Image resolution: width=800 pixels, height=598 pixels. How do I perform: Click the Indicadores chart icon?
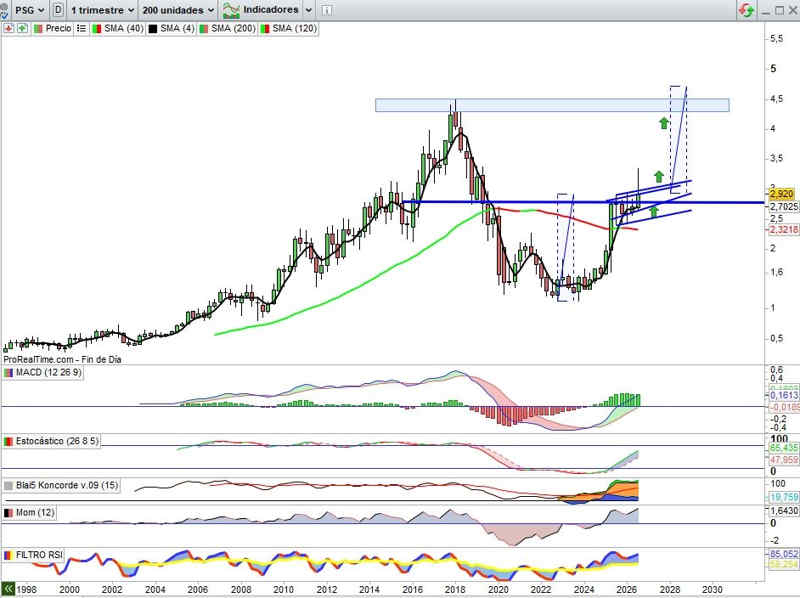pos(231,10)
